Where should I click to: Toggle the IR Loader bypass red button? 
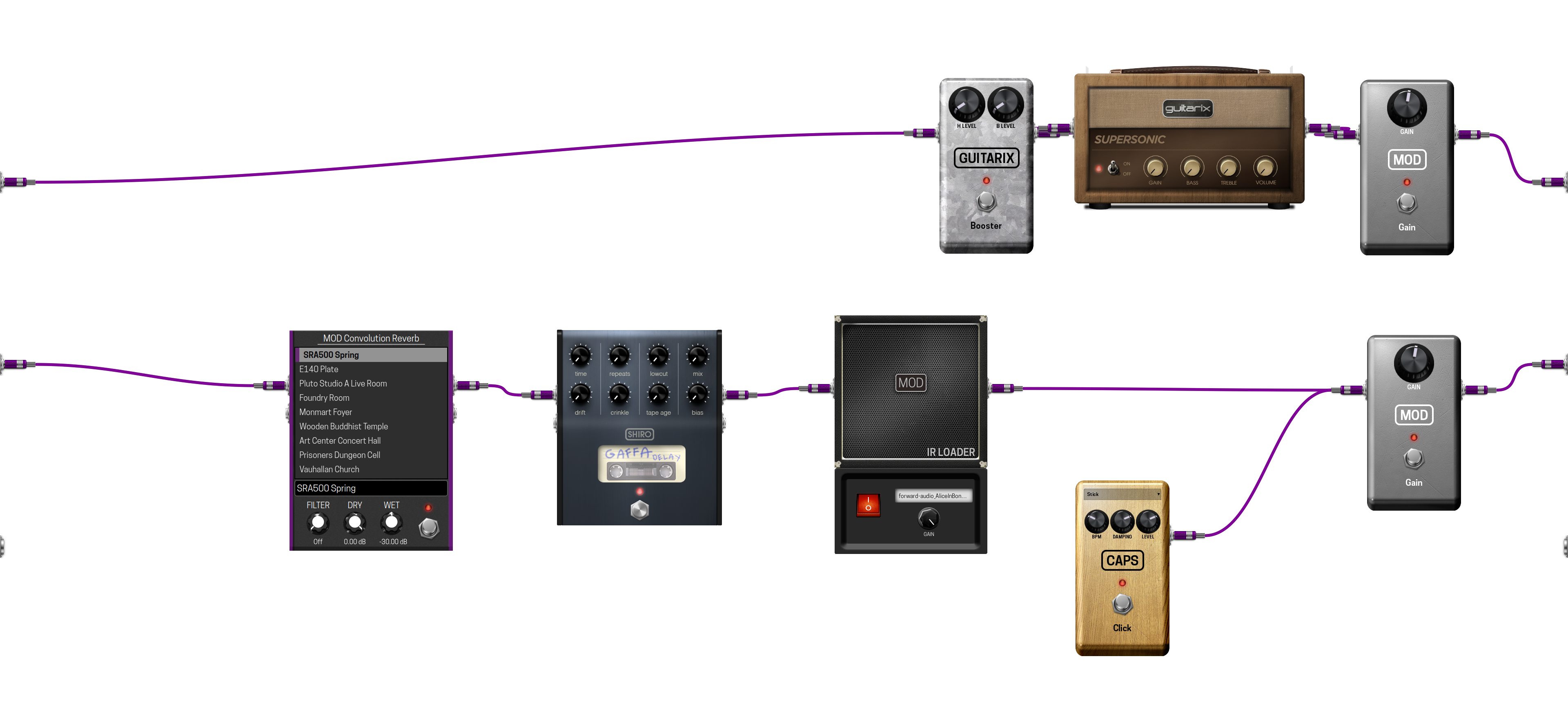[866, 505]
